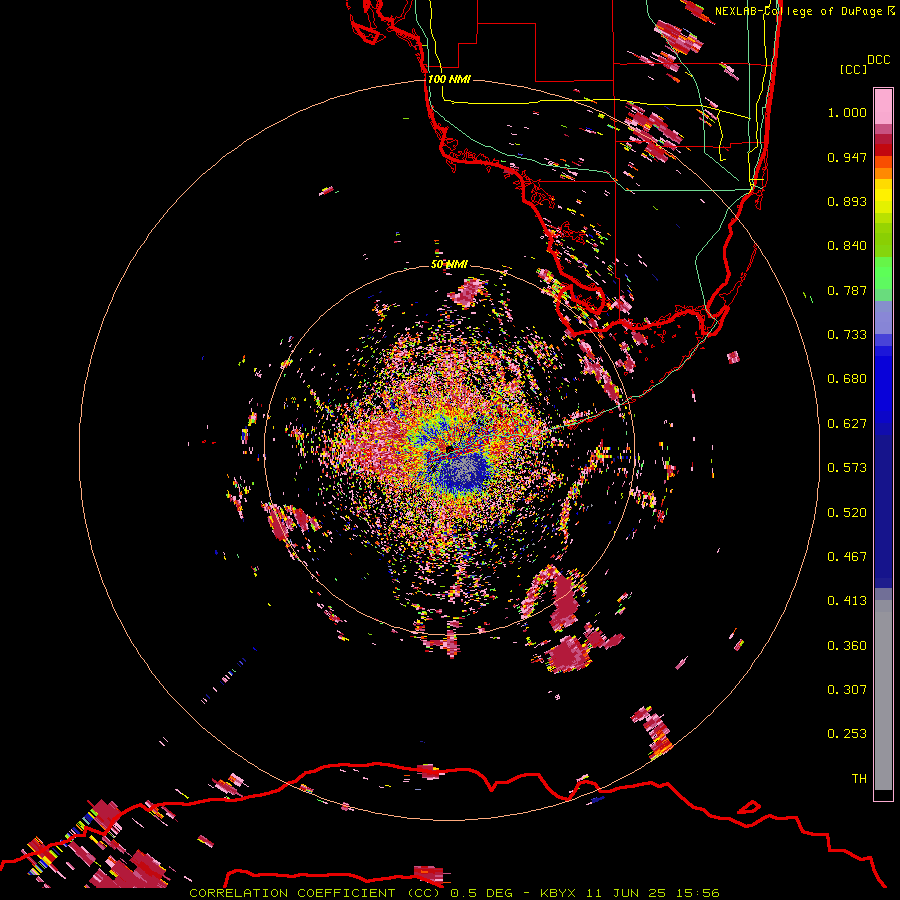The height and width of the screenshot is (900, 900).
Task: Click the light pink top segment of the color bar
Action: click(883, 107)
